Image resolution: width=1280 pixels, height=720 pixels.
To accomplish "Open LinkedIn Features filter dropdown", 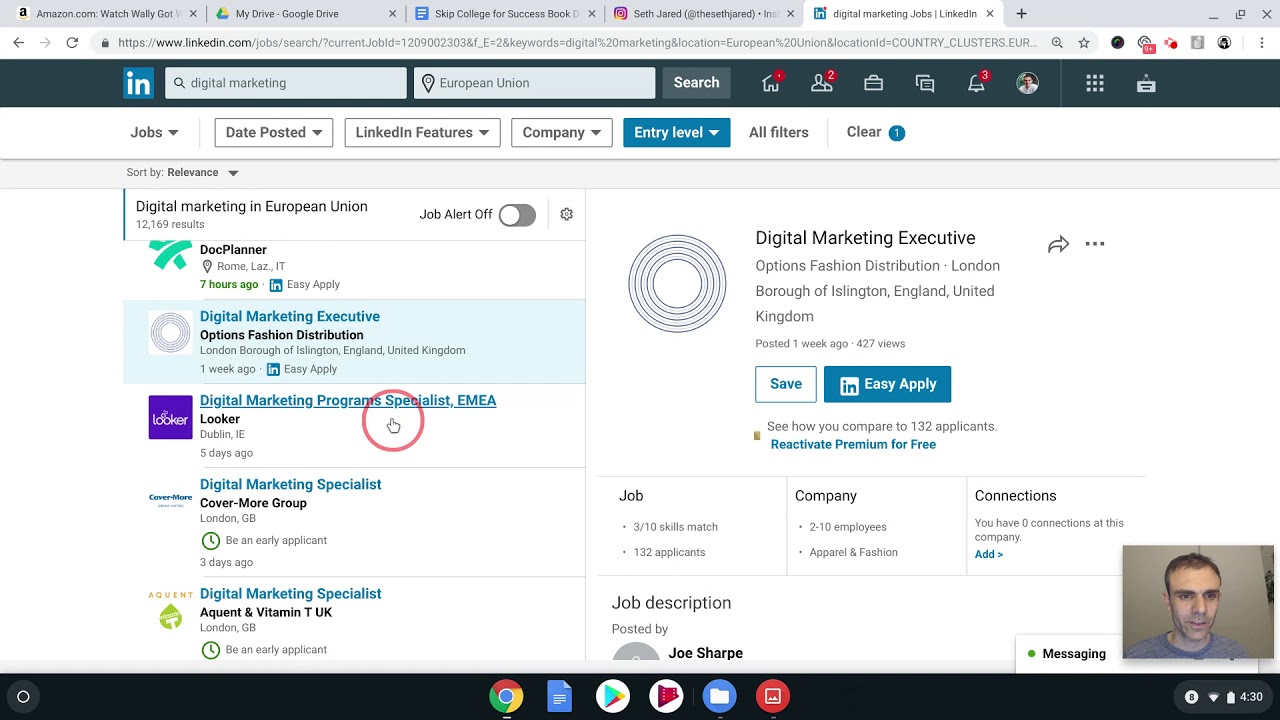I will (422, 132).
